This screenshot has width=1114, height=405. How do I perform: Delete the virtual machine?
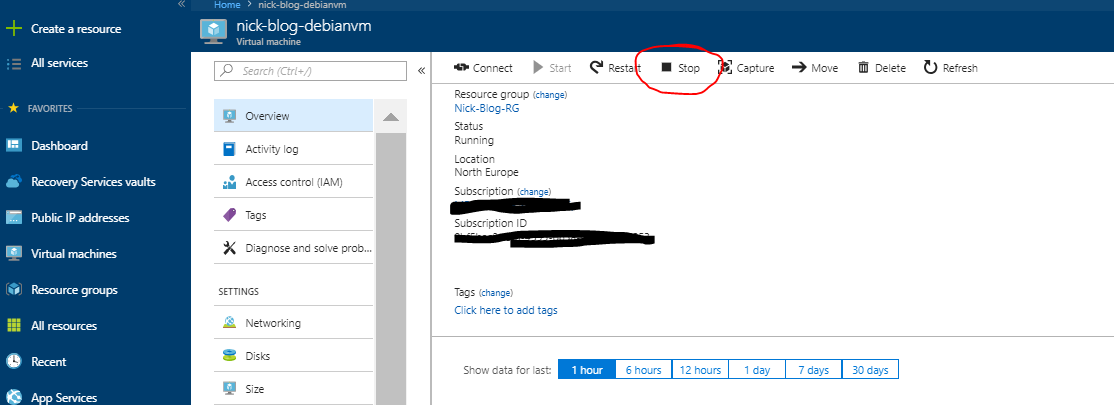point(882,68)
